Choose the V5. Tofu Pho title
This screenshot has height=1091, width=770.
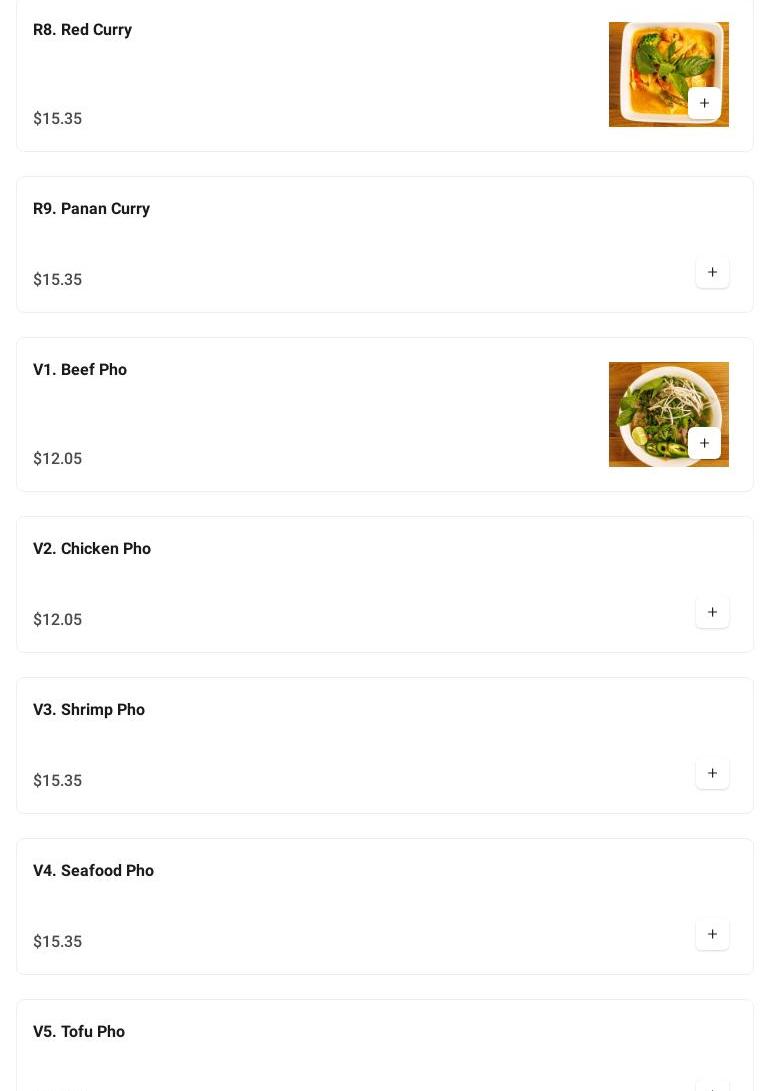pos(79,1032)
